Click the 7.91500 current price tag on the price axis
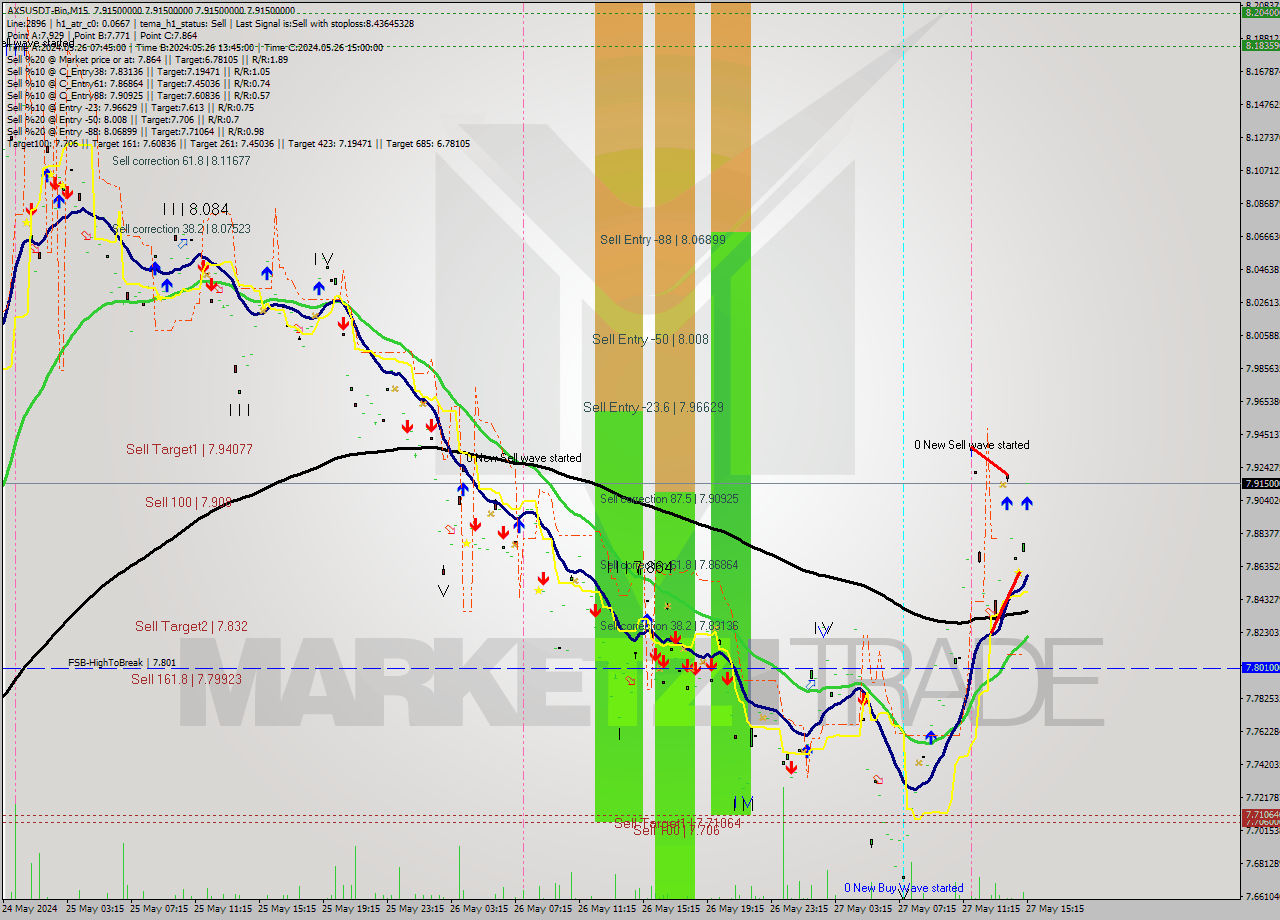1280x920 pixels. (1260, 483)
